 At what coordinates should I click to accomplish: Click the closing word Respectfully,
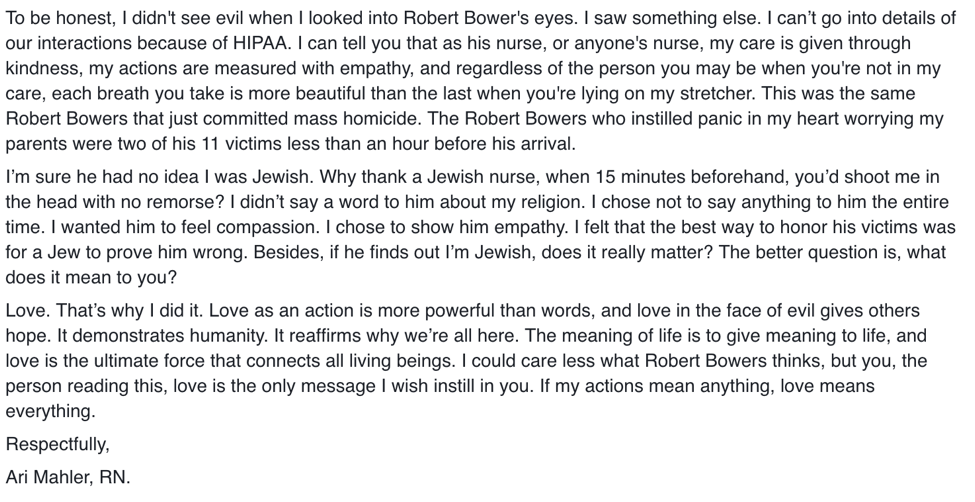tap(58, 445)
